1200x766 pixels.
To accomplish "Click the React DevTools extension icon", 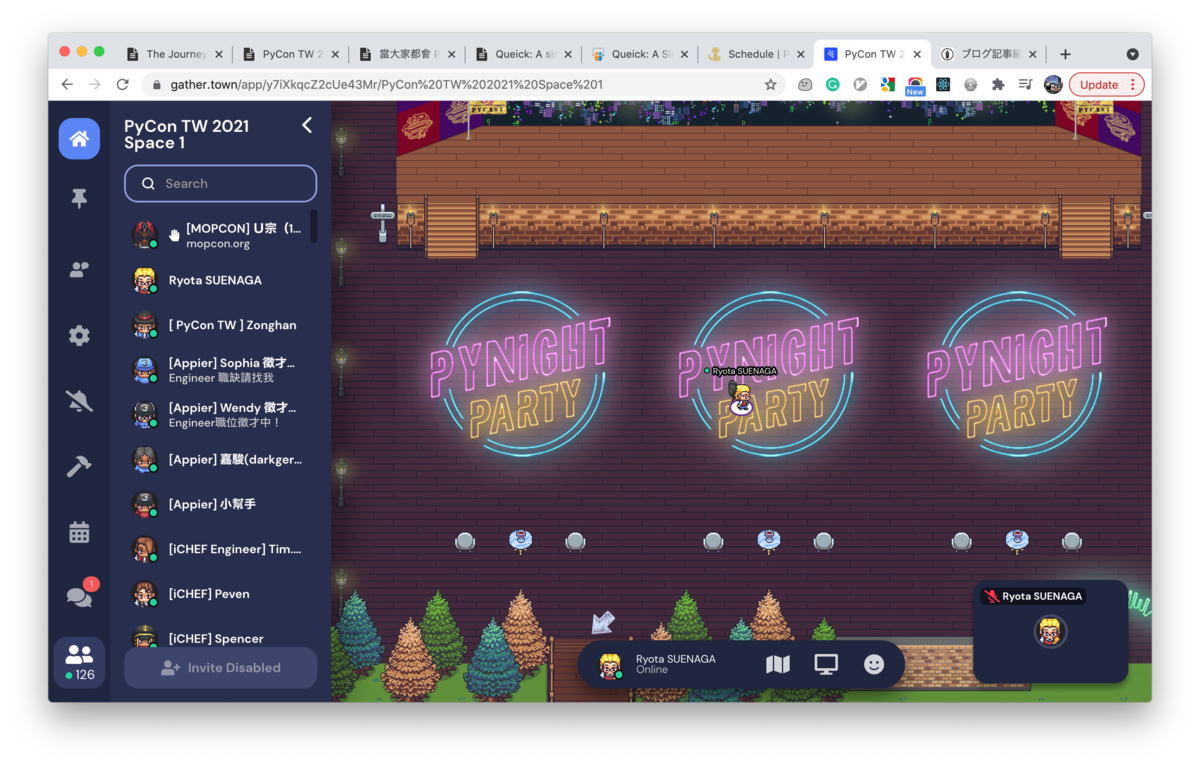I will [x=943, y=85].
